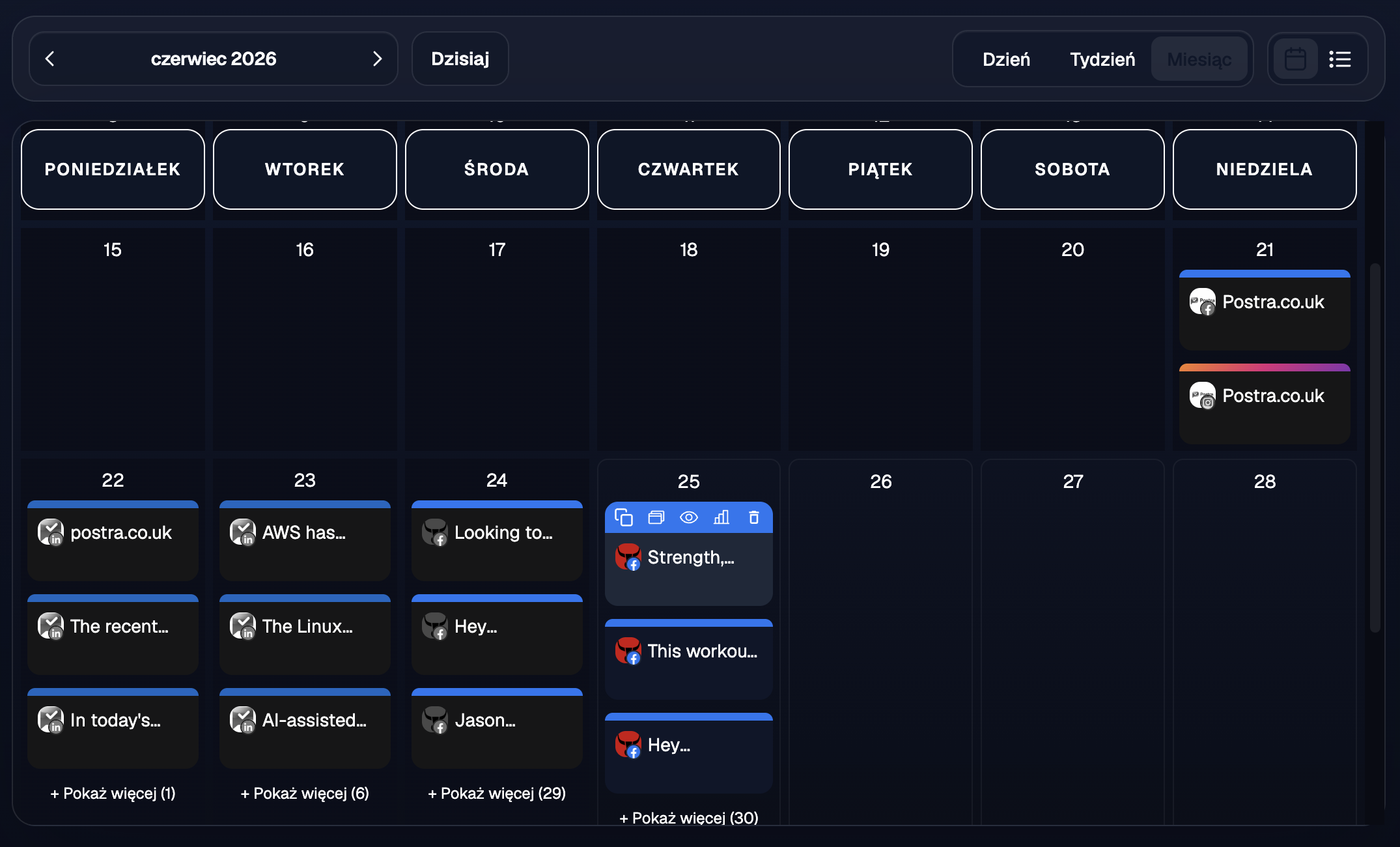Expand Pokaż więcej (29) on day 24
Image resolution: width=1400 pixels, height=847 pixels.
497,793
